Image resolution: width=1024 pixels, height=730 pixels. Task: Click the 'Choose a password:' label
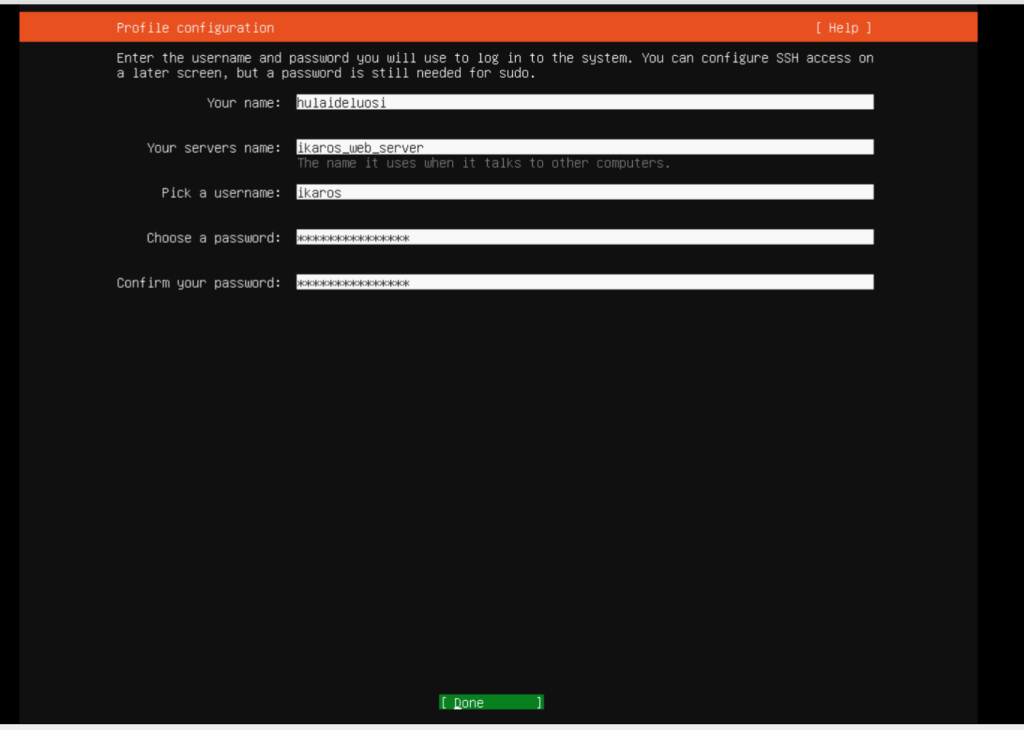pos(214,238)
